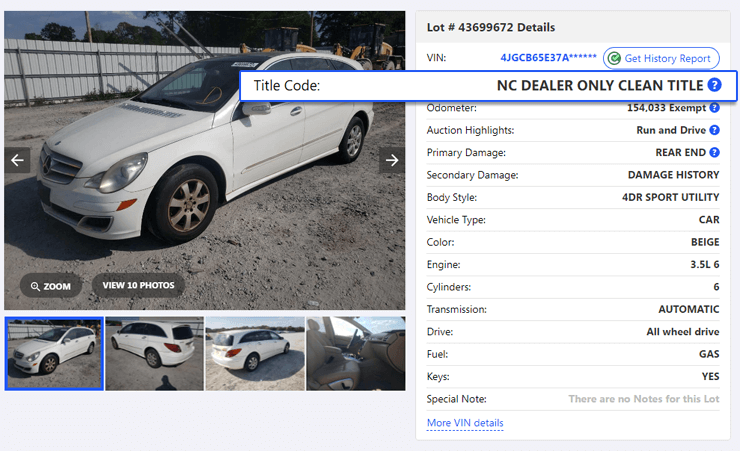
Task: Open Odometer help question icon
Action: coord(715,108)
